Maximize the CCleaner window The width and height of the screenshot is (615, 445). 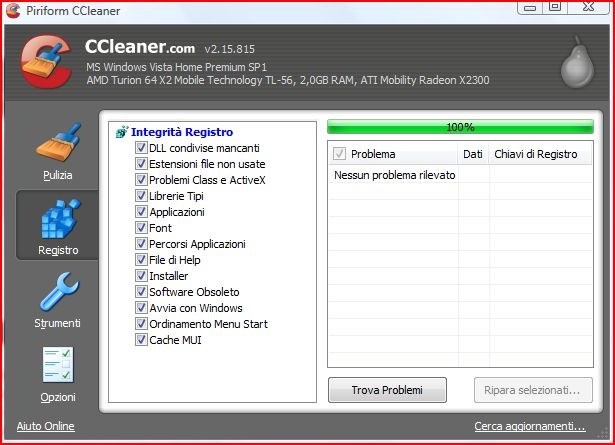[555, 7]
